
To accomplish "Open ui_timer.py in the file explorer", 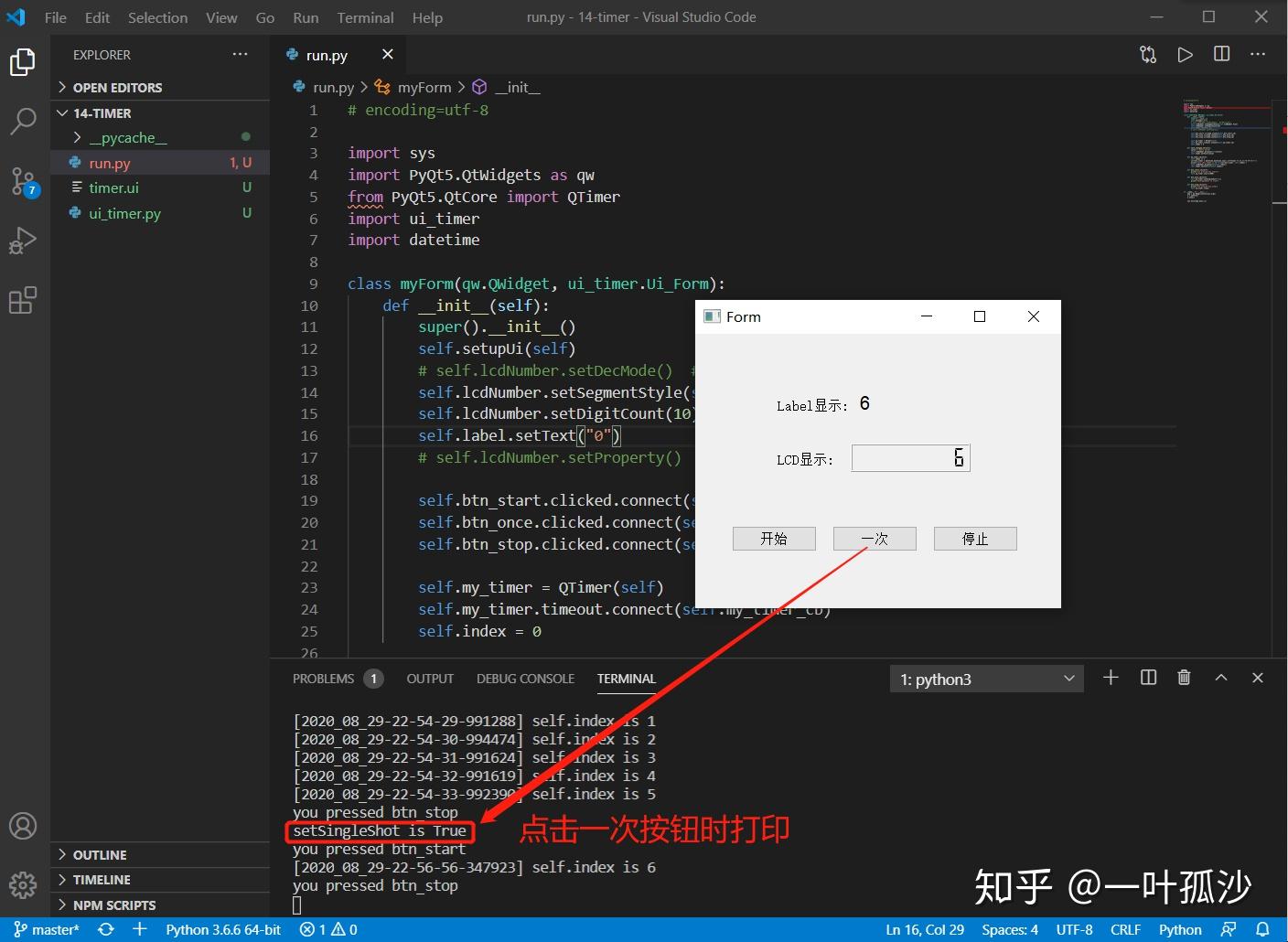I will point(160,213).
